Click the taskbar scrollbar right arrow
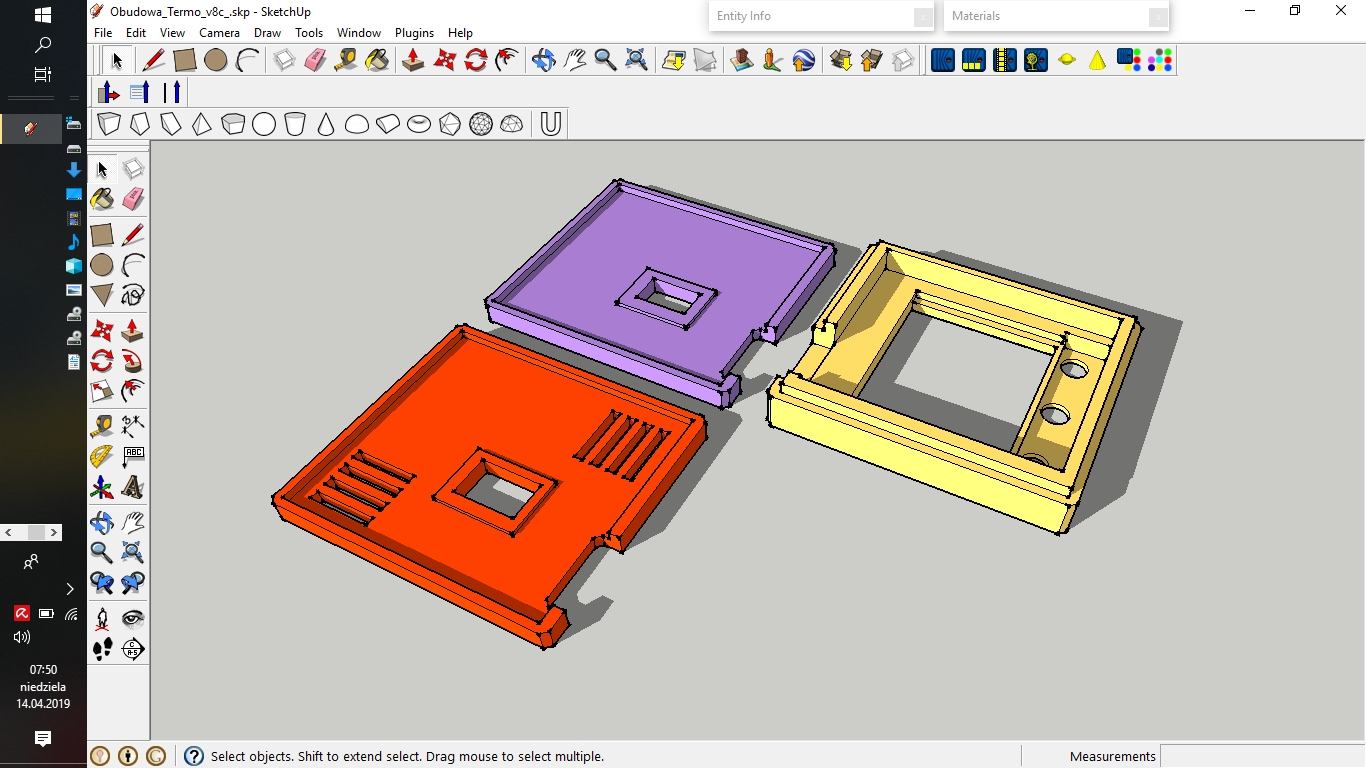 pyautogui.click(x=56, y=533)
